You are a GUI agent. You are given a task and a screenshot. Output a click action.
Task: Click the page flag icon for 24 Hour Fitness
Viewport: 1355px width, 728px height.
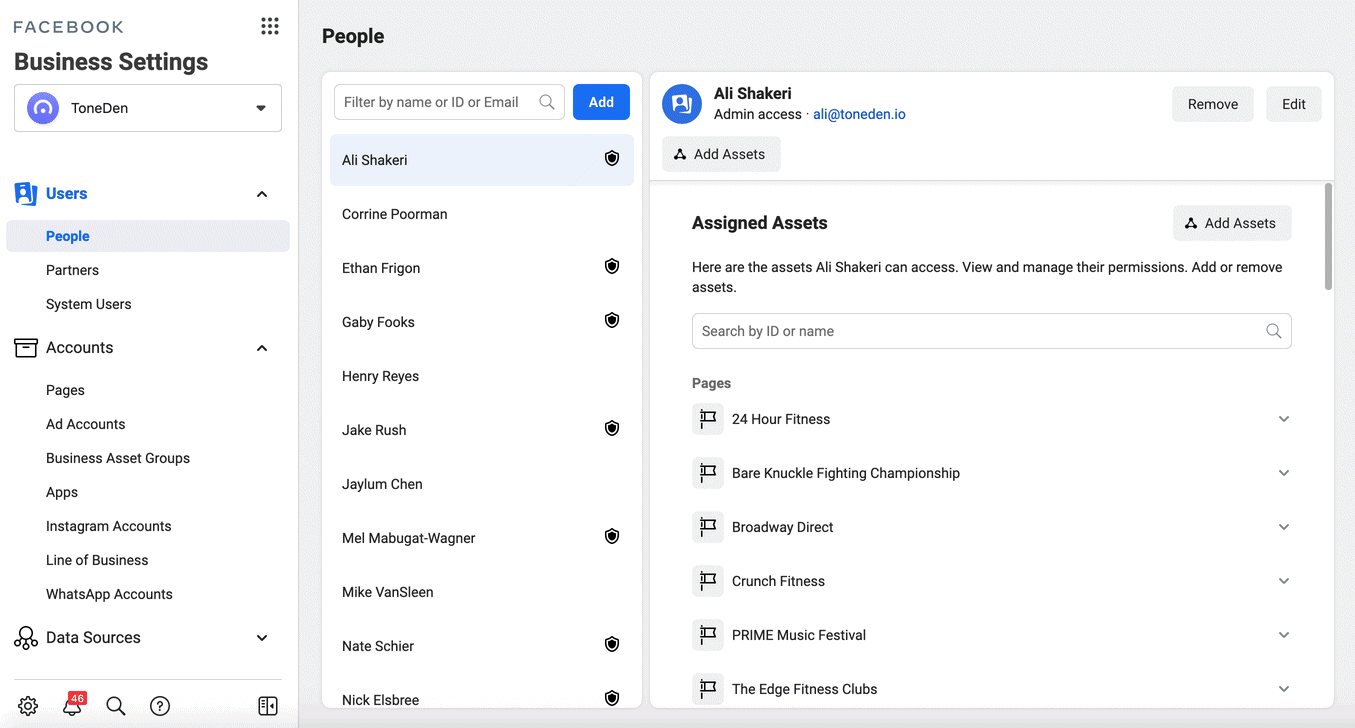708,419
